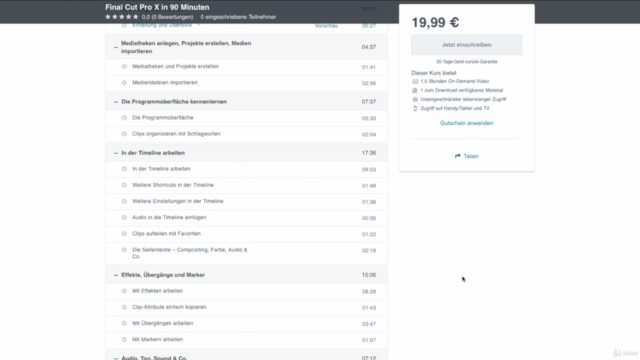Click the downloadable material document icon

pyautogui.click(x=415, y=90)
